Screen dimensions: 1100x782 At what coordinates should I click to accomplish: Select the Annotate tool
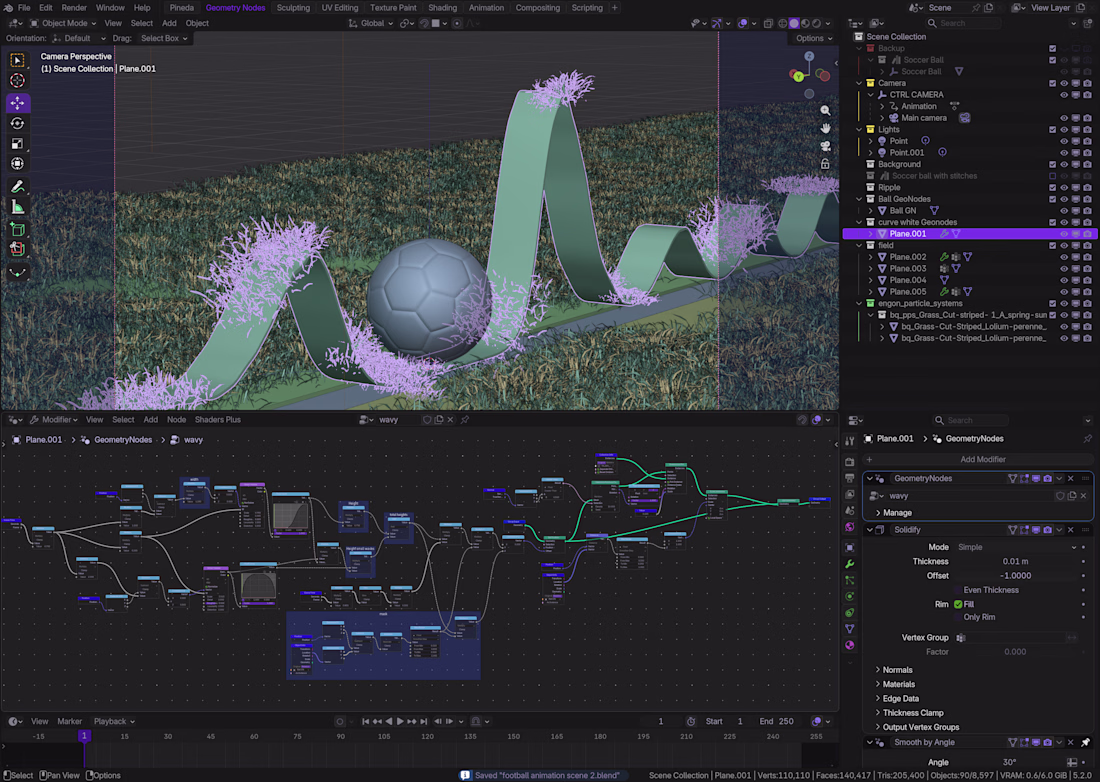(x=18, y=187)
